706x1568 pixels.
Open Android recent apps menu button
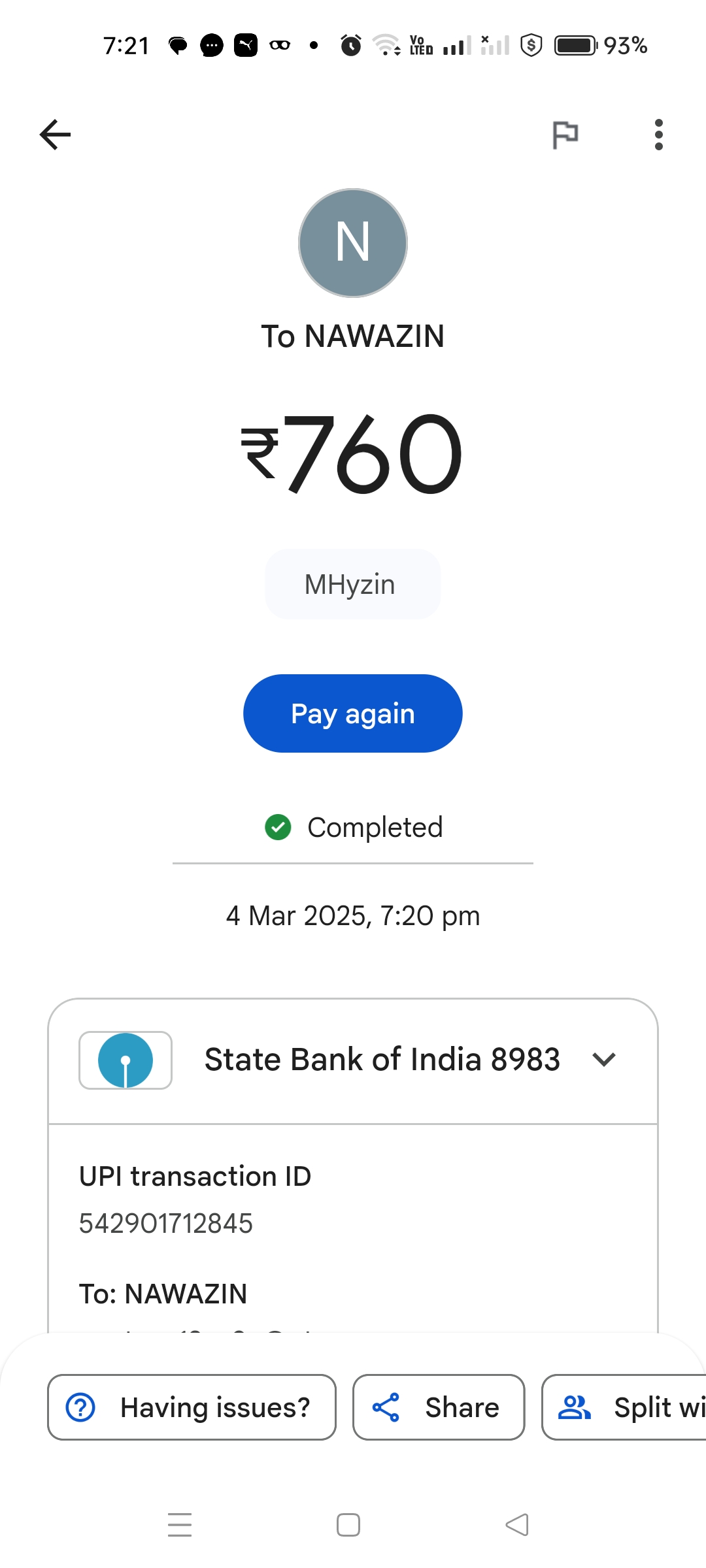[180, 1525]
